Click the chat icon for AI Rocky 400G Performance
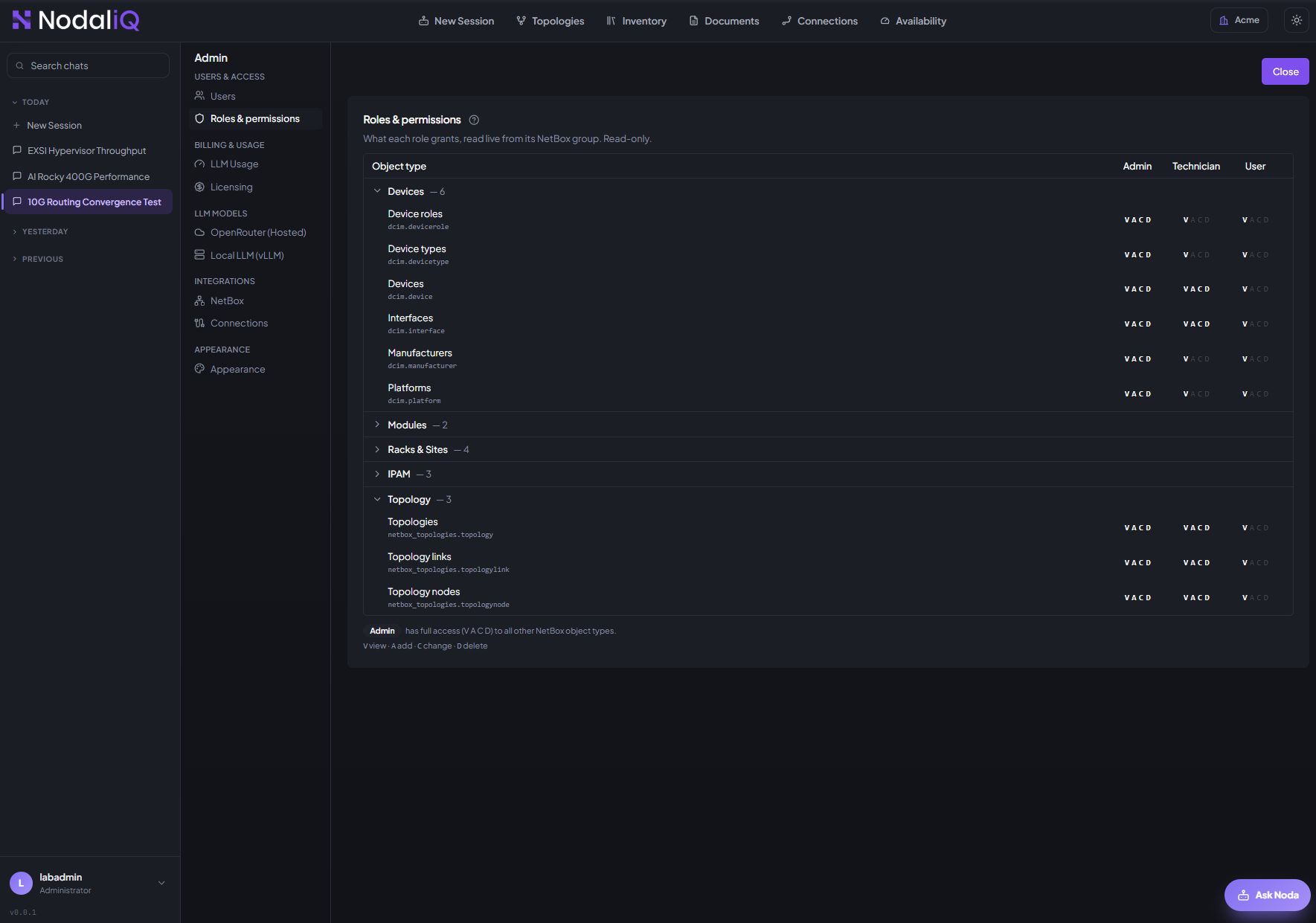 click(17, 176)
